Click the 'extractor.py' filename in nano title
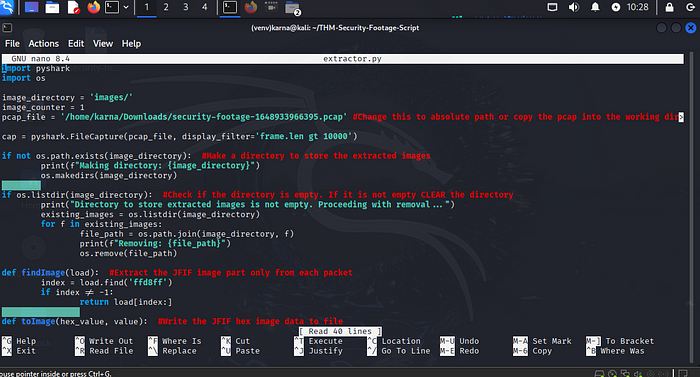The image size is (700, 377). [352, 59]
